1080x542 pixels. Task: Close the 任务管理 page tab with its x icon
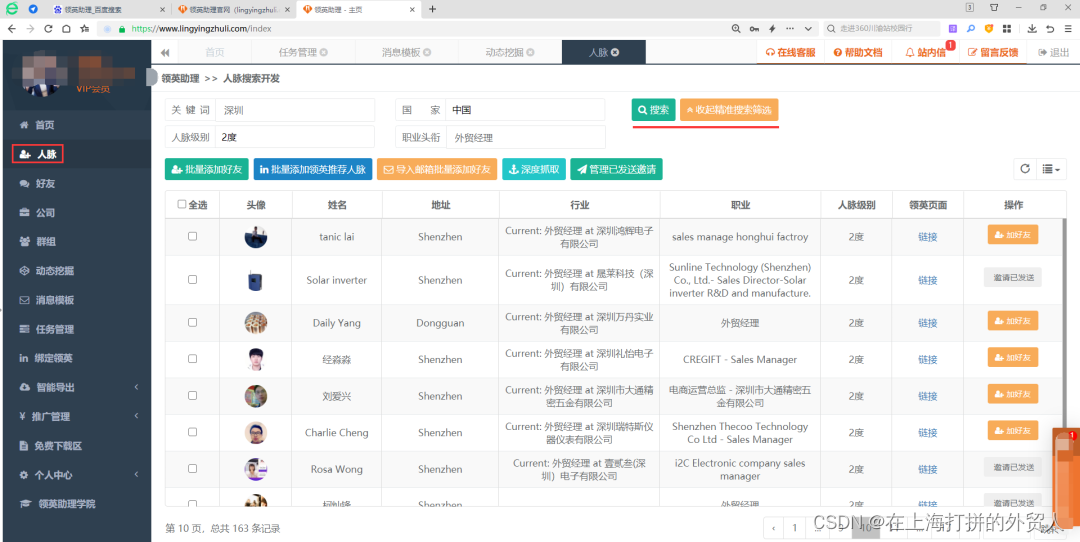click(x=324, y=52)
